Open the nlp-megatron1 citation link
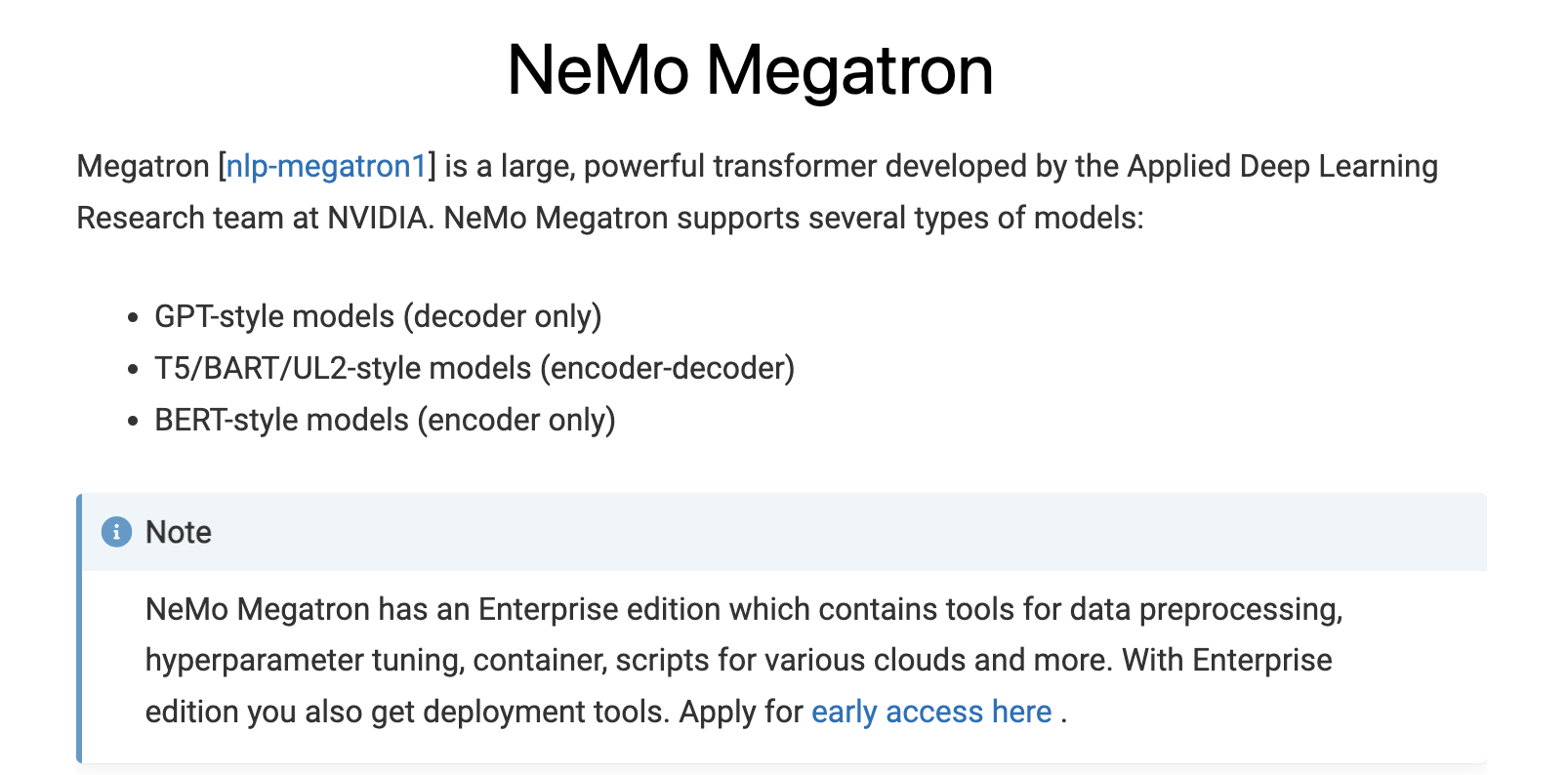The width and height of the screenshot is (1568, 775). [326, 167]
